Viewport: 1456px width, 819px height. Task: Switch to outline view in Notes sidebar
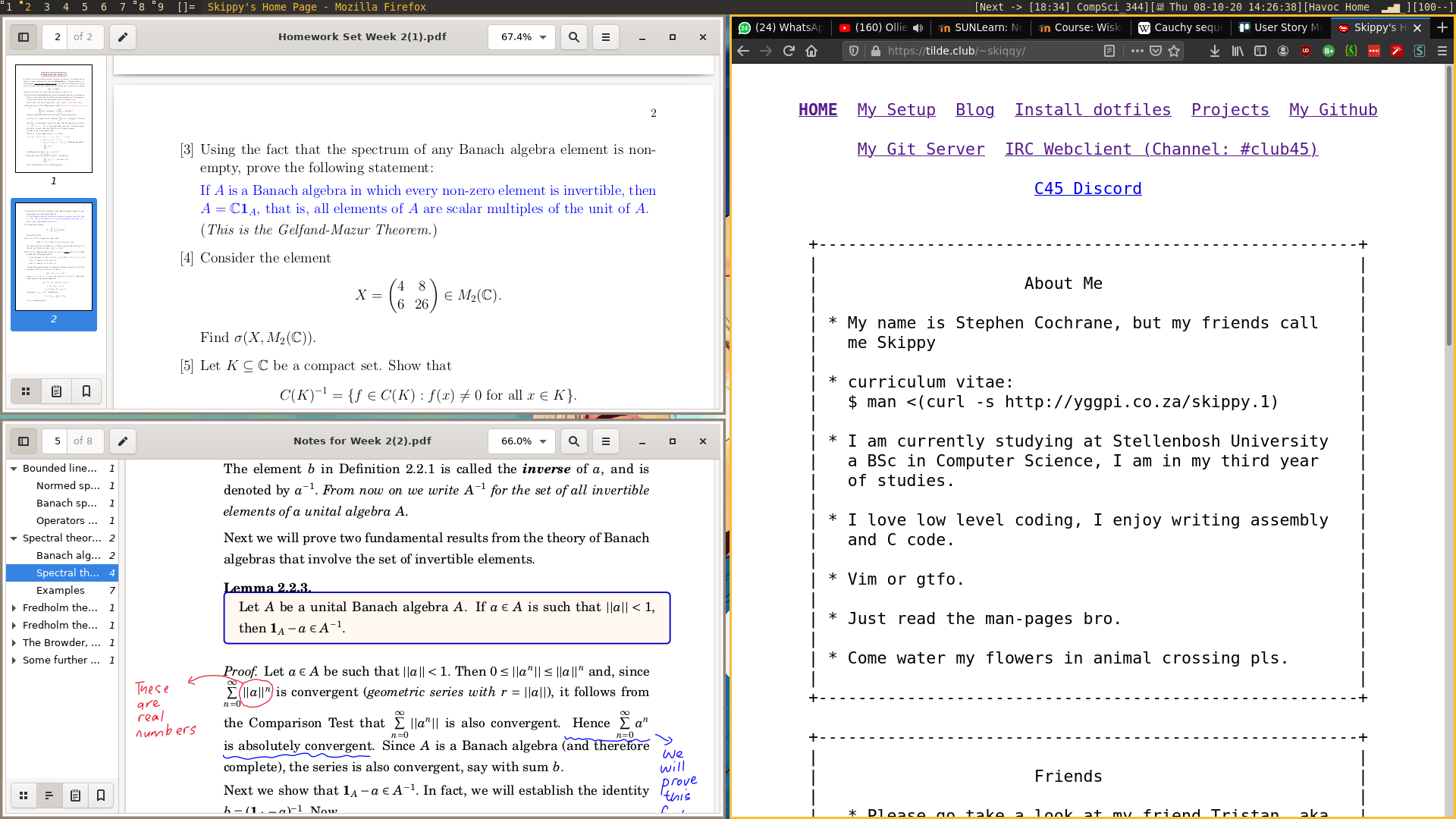tap(49, 795)
